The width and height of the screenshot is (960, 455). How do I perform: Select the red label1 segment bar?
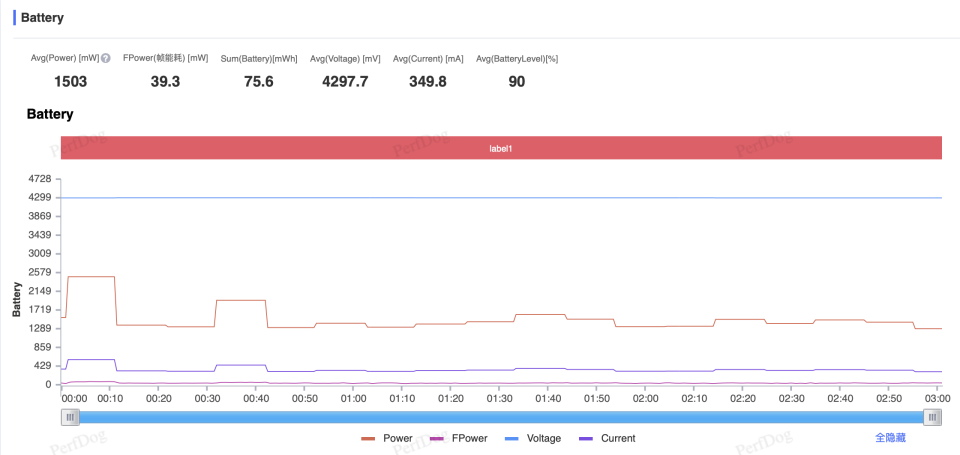pyautogui.click(x=501, y=148)
